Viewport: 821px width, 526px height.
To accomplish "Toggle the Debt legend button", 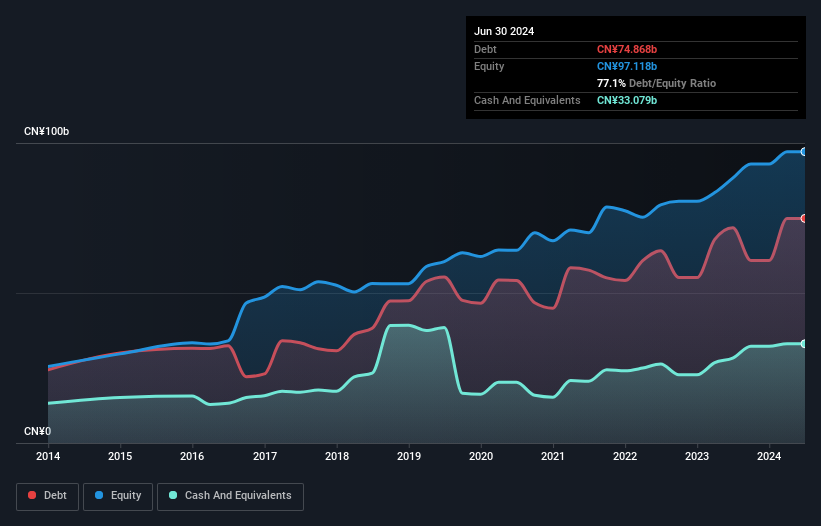I will coord(48,496).
